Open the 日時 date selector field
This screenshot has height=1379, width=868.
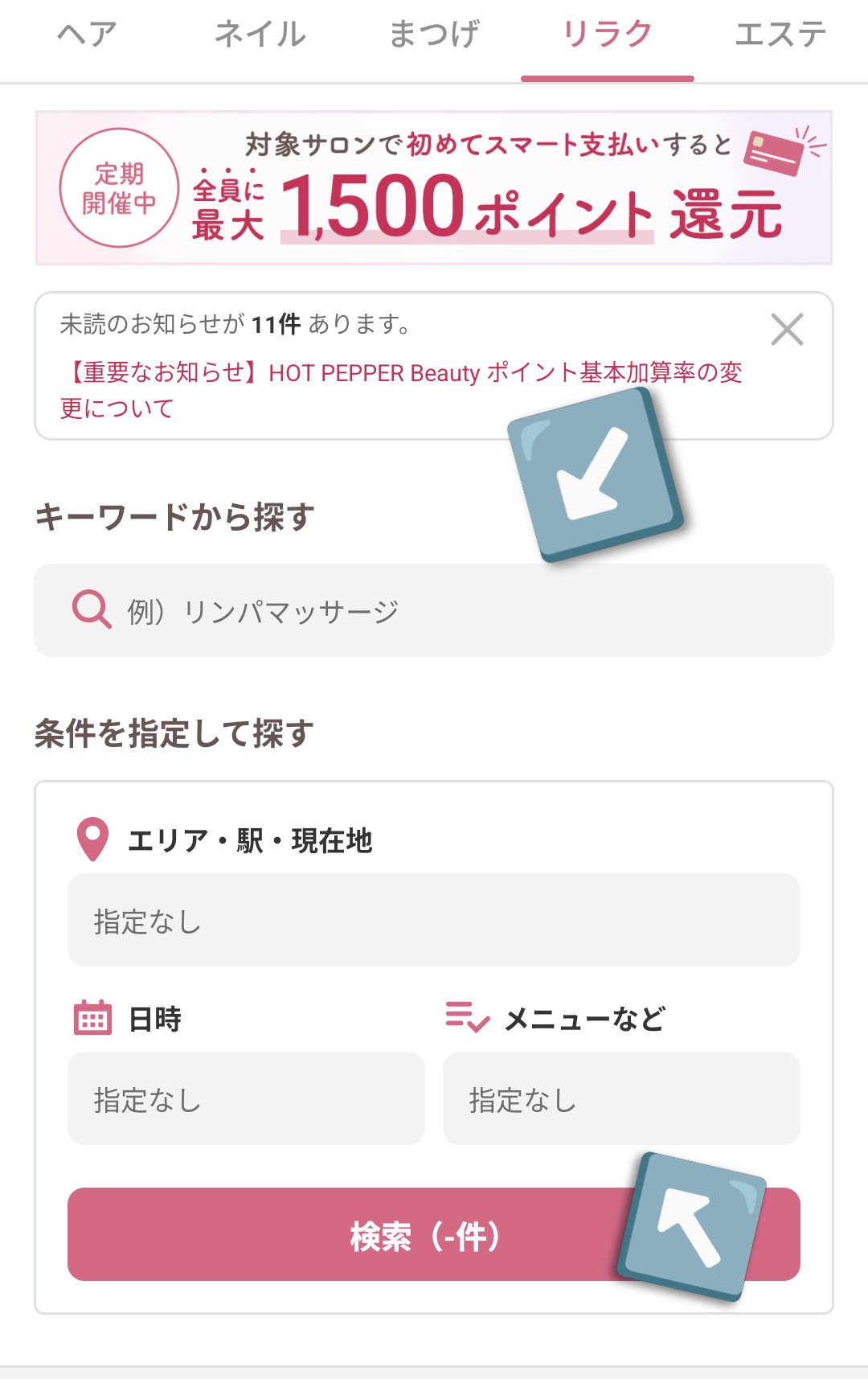coord(246,1098)
